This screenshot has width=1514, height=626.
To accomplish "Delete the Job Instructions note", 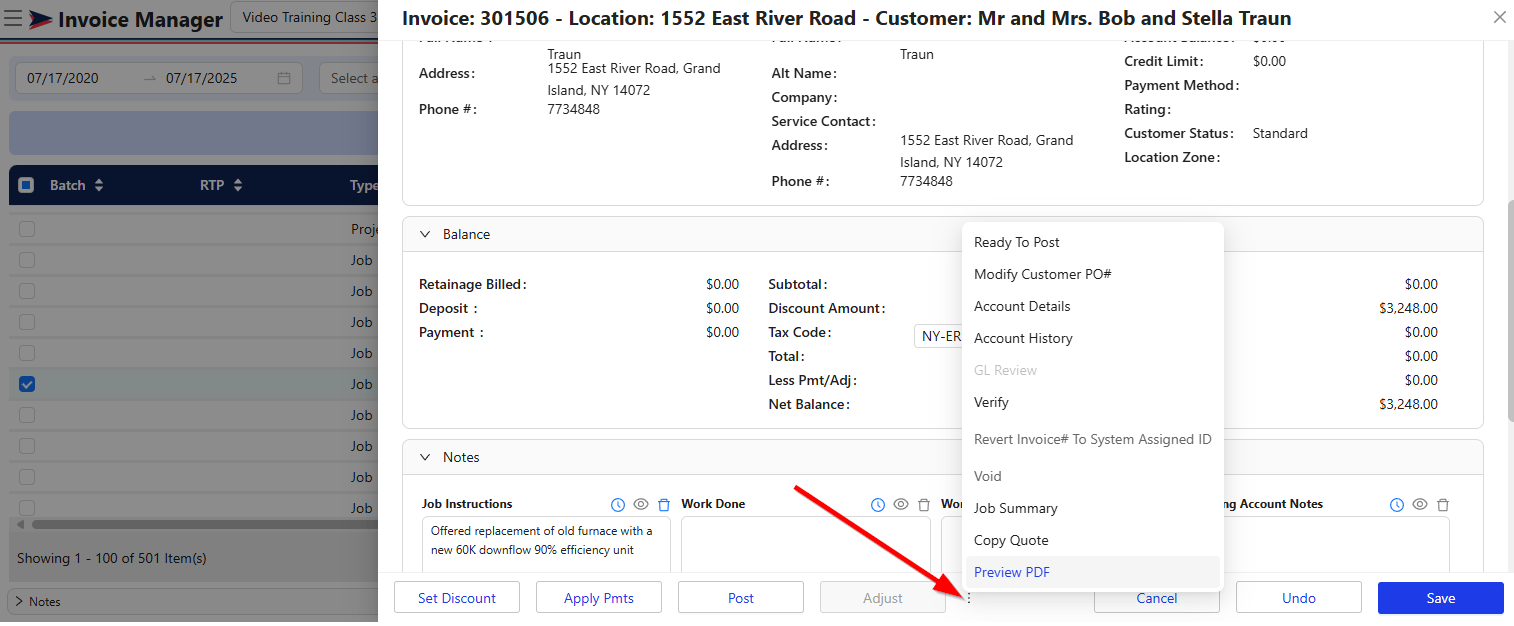I will pos(664,505).
